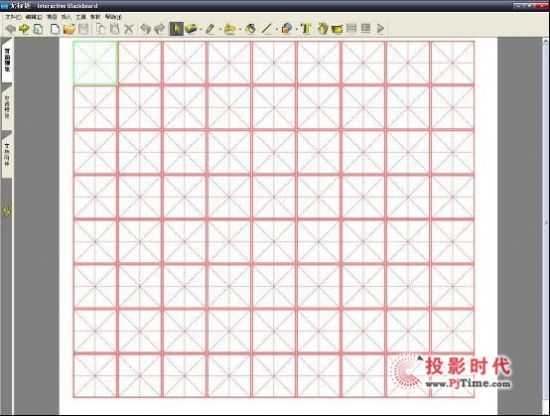Switch to the top vertical sidebar tab
550x416 pixels.
click(7, 60)
